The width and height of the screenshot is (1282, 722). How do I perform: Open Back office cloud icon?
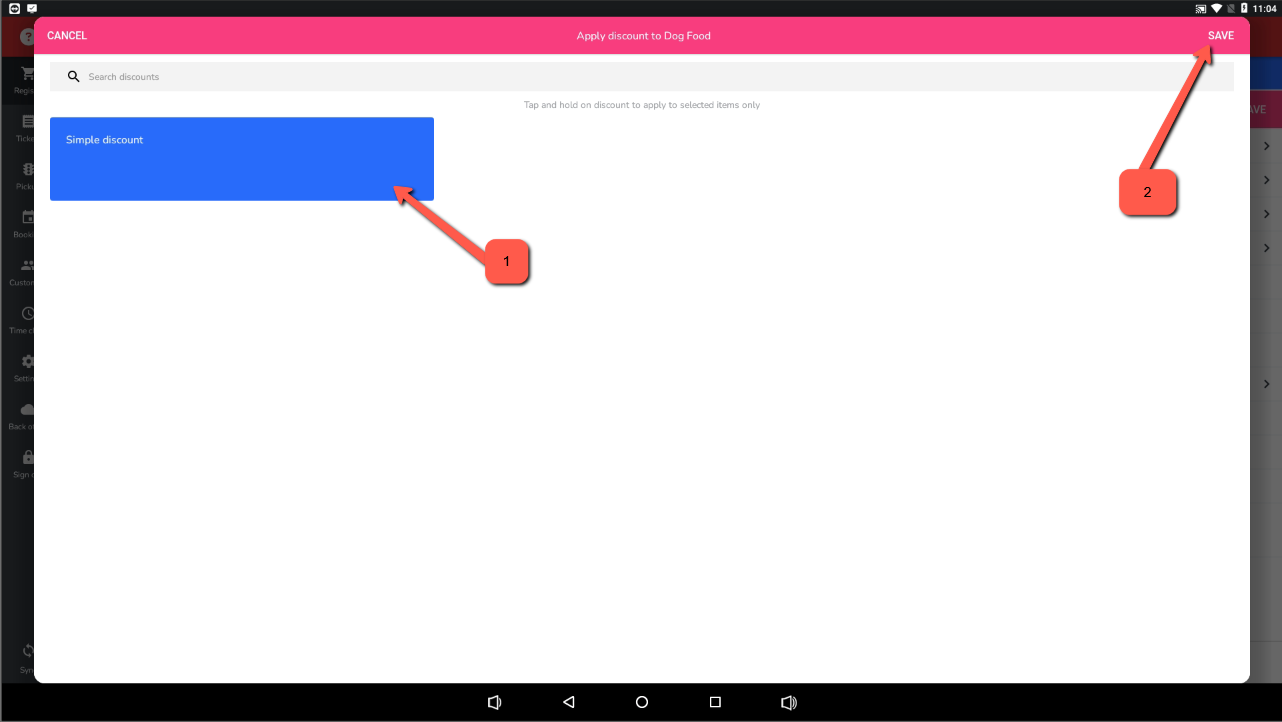[27, 410]
